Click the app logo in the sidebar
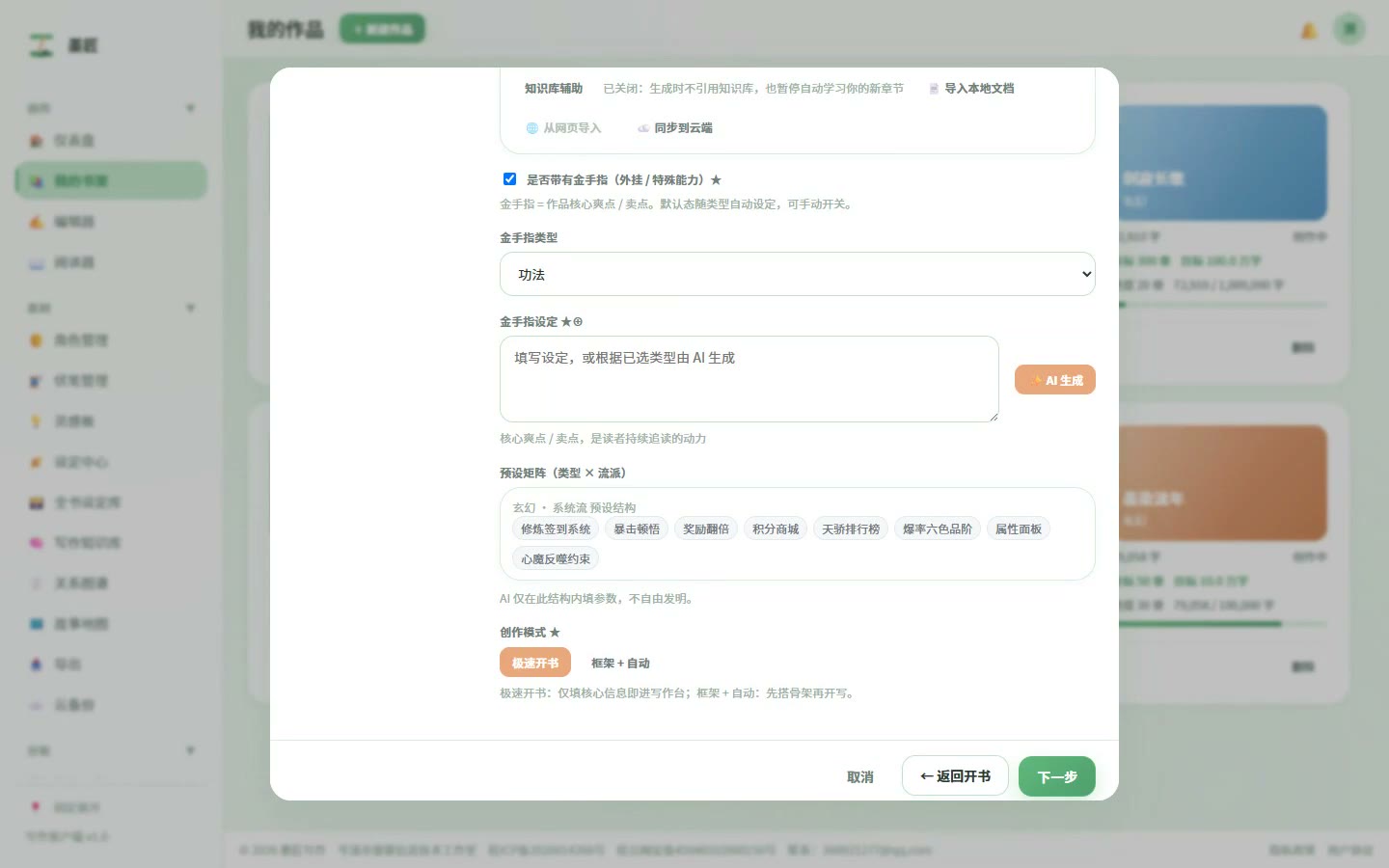This screenshot has width=1389, height=868. point(41,45)
